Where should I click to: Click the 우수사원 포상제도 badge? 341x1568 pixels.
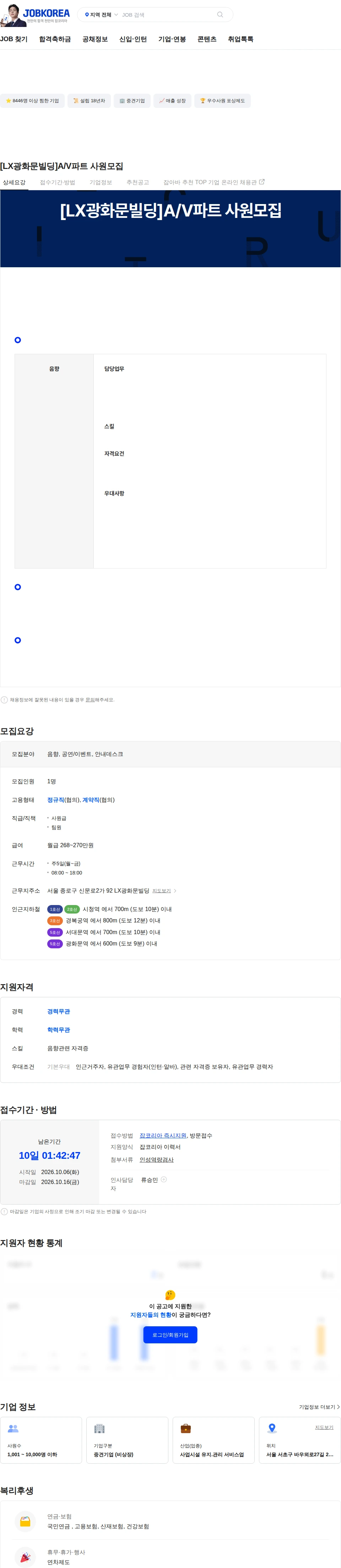(x=222, y=101)
